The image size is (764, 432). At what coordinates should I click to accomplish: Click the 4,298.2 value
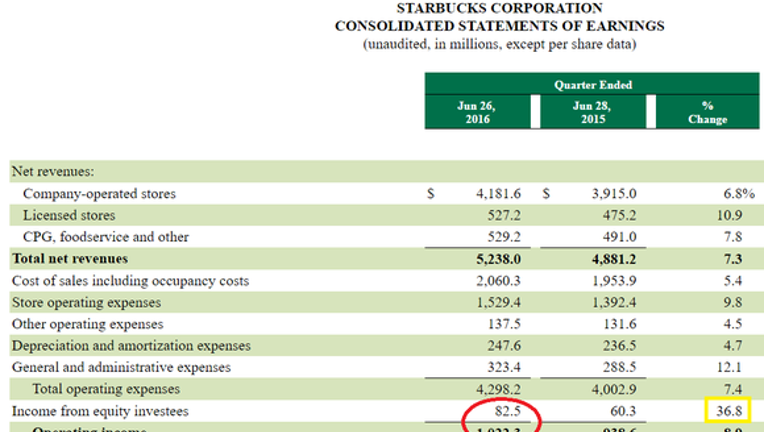coord(498,390)
